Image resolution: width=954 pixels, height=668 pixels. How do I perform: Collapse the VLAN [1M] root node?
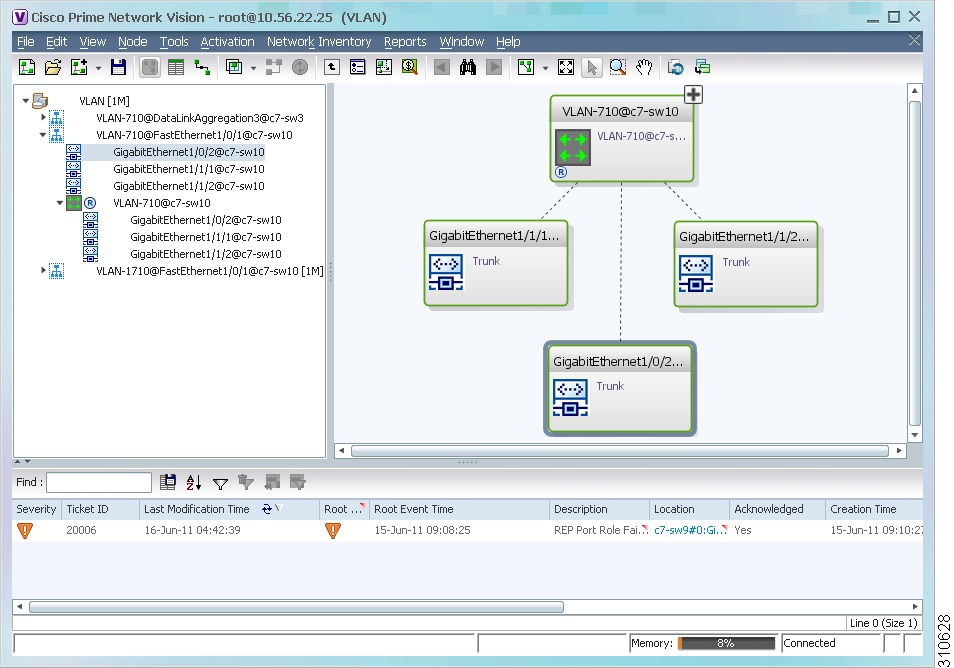click(x=26, y=100)
